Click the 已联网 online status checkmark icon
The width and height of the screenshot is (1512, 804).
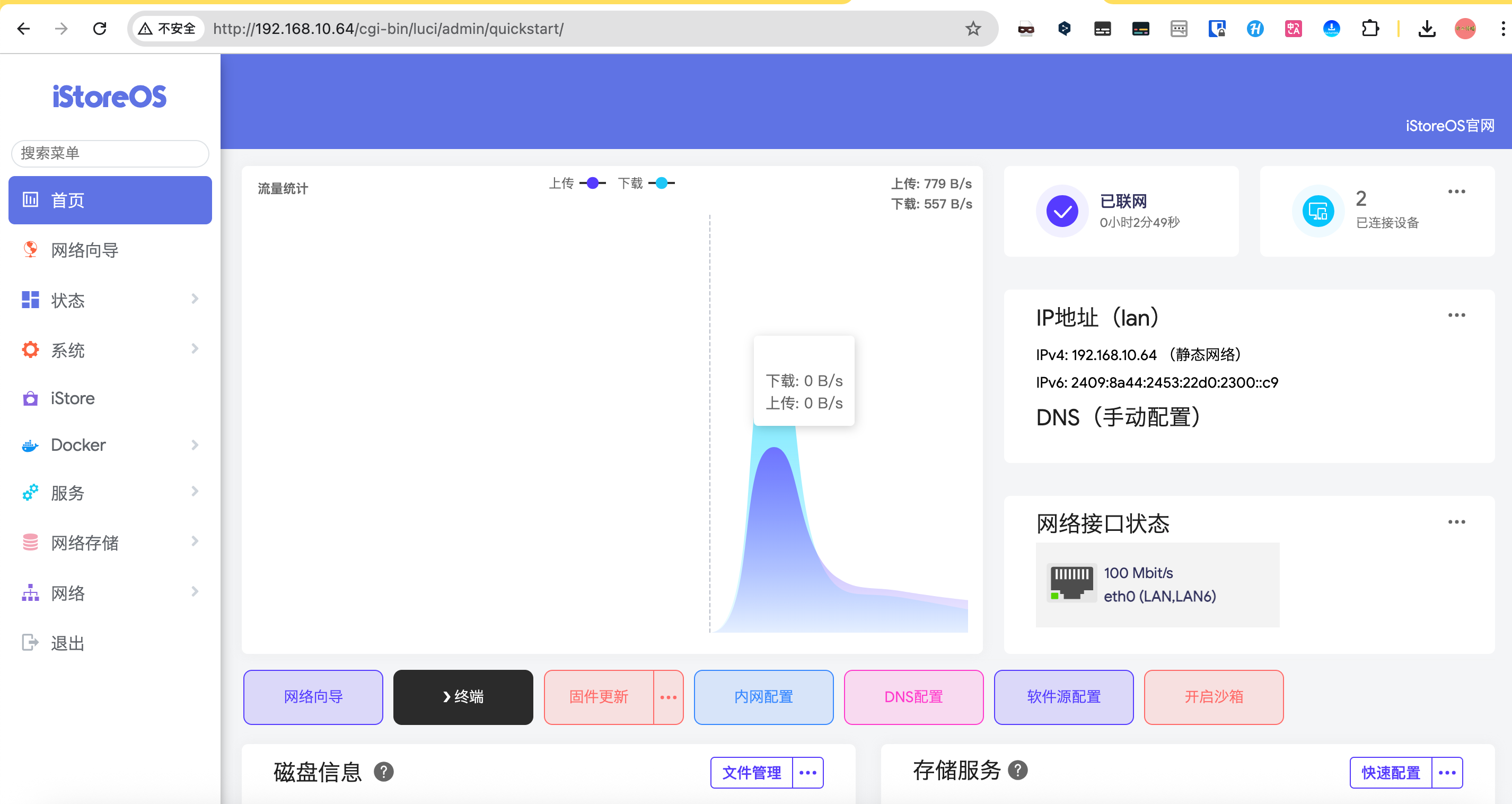click(1061, 211)
